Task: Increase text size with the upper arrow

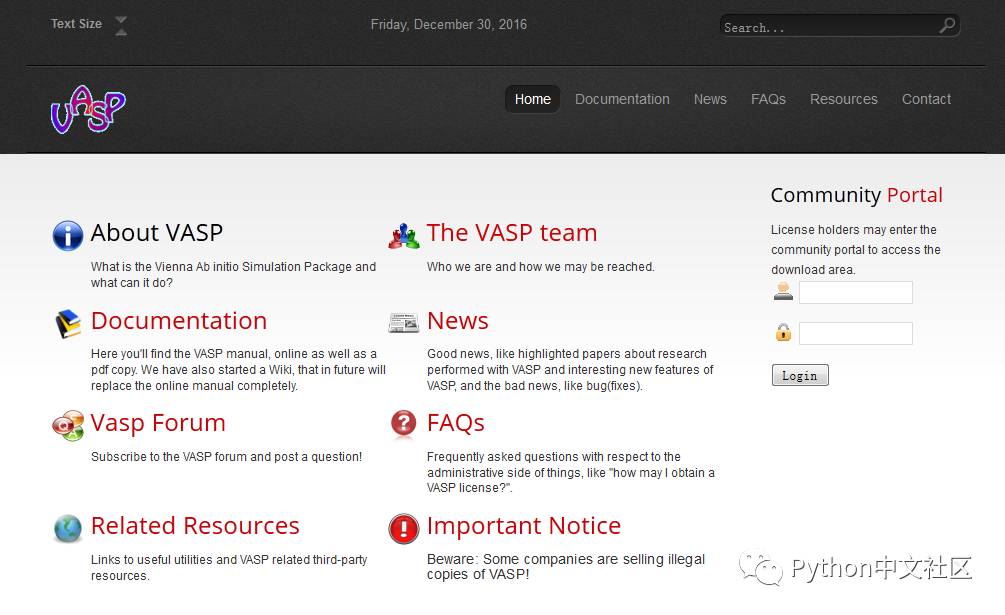Action: point(120,20)
